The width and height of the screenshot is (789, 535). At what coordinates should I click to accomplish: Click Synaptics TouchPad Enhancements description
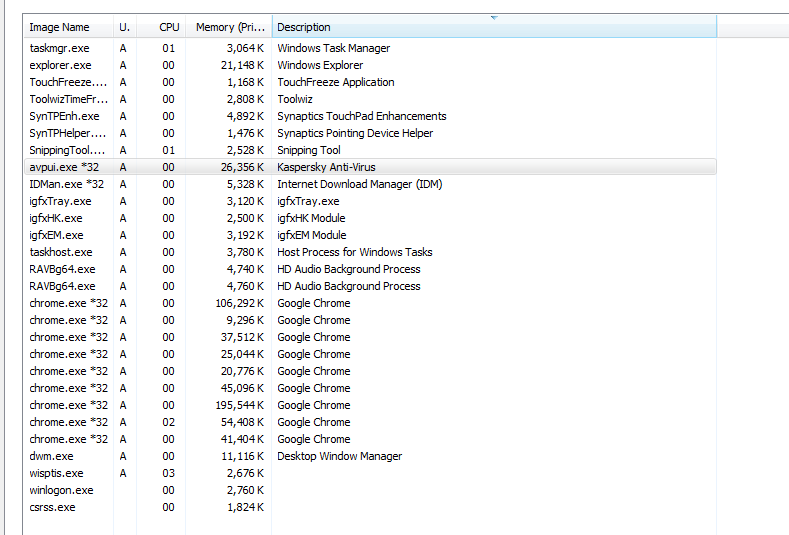click(x=362, y=116)
